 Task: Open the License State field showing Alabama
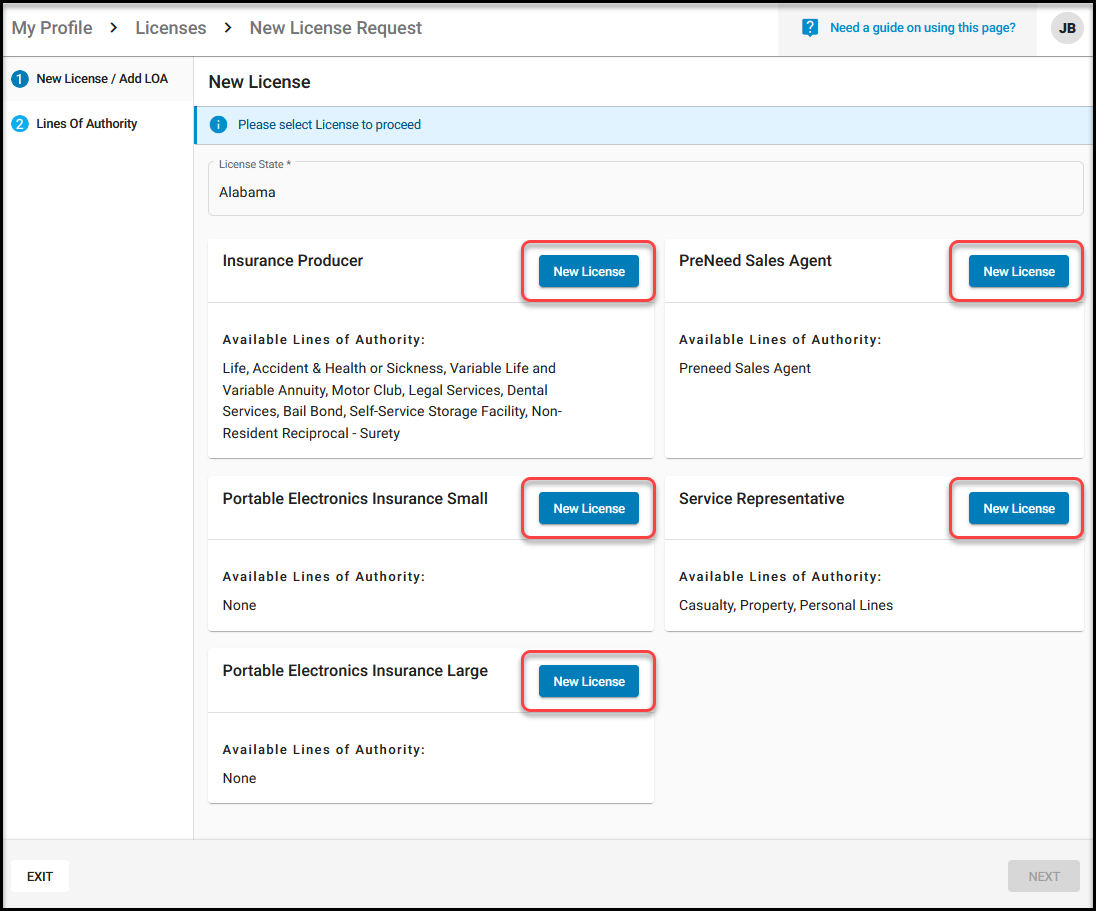point(646,189)
